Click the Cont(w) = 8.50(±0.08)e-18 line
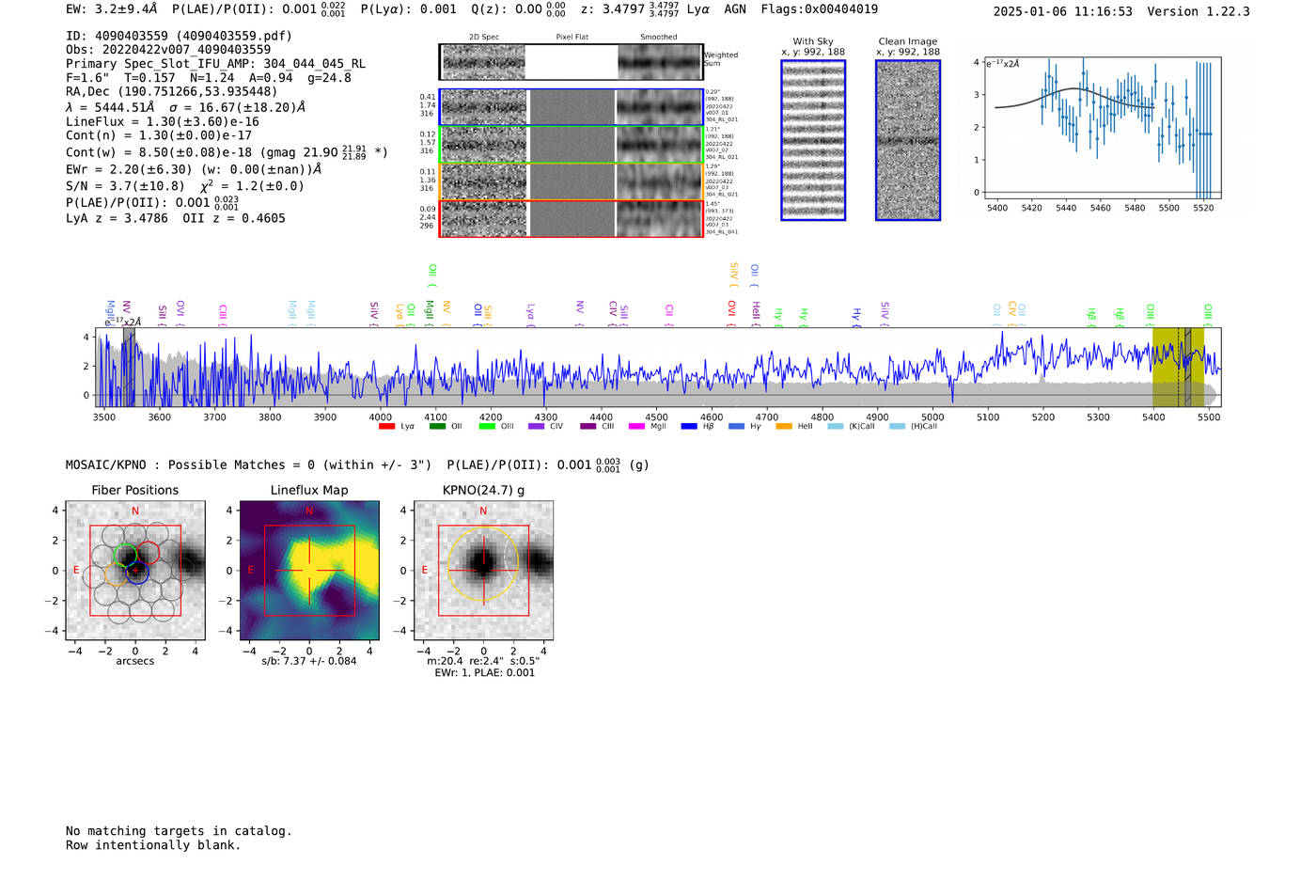The width and height of the screenshot is (1316, 896). (x=227, y=151)
